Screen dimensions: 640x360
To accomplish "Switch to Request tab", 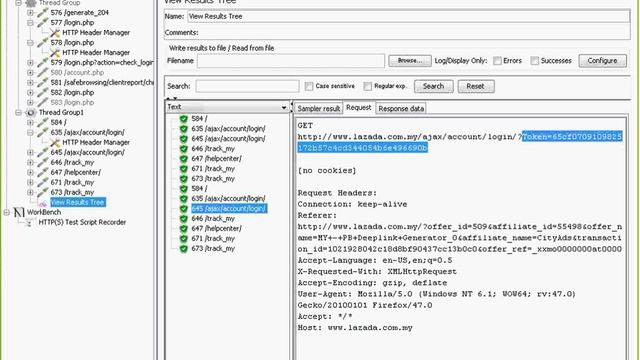I will (359, 107).
